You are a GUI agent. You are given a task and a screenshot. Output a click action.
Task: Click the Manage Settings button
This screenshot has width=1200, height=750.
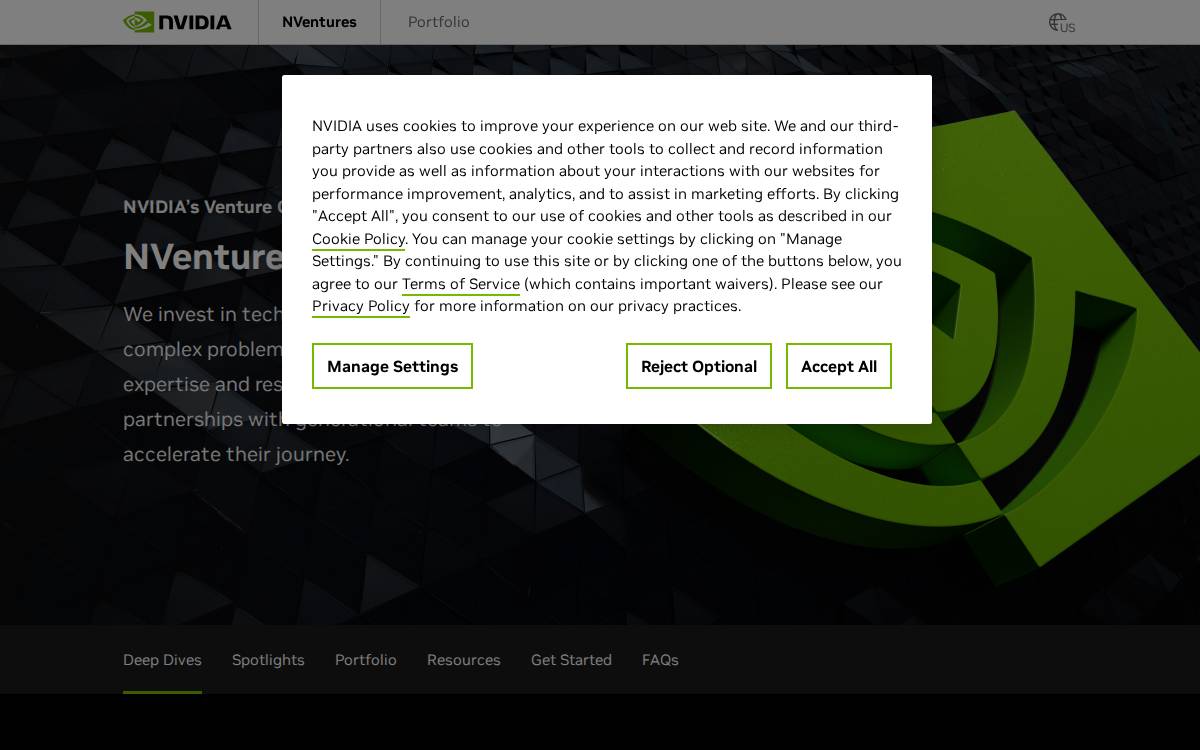pos(392,366)
